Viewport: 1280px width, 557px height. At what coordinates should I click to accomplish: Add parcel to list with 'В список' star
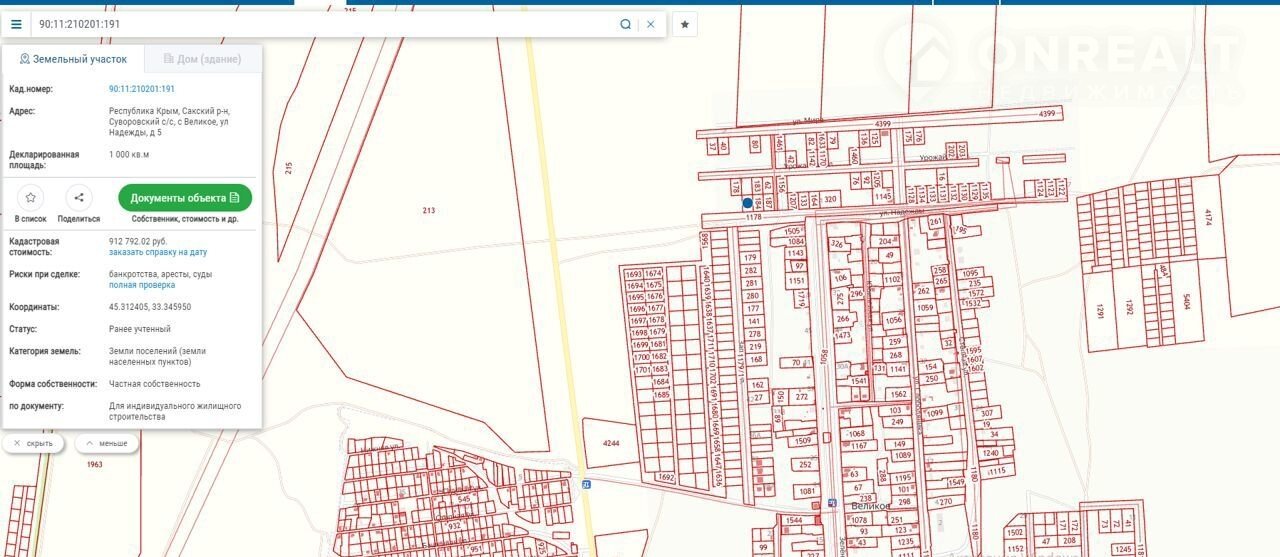[31, 198]
